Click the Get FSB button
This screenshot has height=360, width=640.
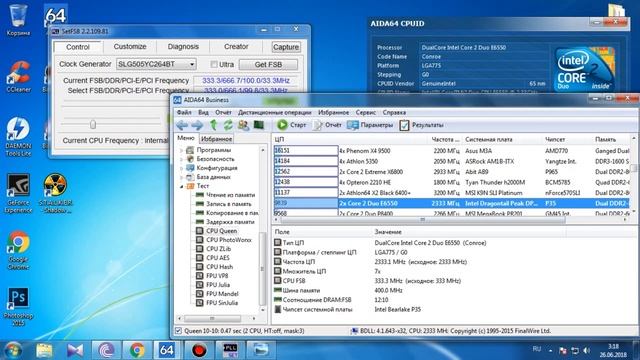pos(268,64)
